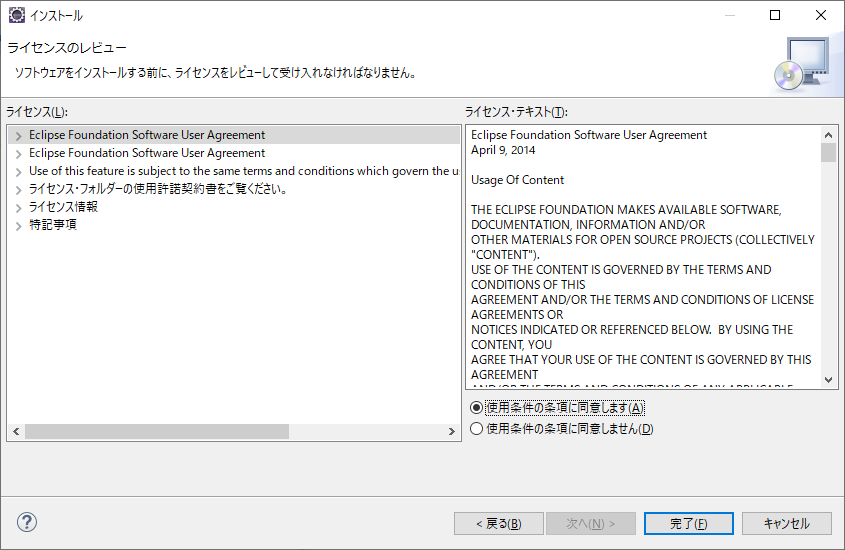Cancel the install with キャンセル button
Screen dimensions: 845x550
tap(786, 524)
